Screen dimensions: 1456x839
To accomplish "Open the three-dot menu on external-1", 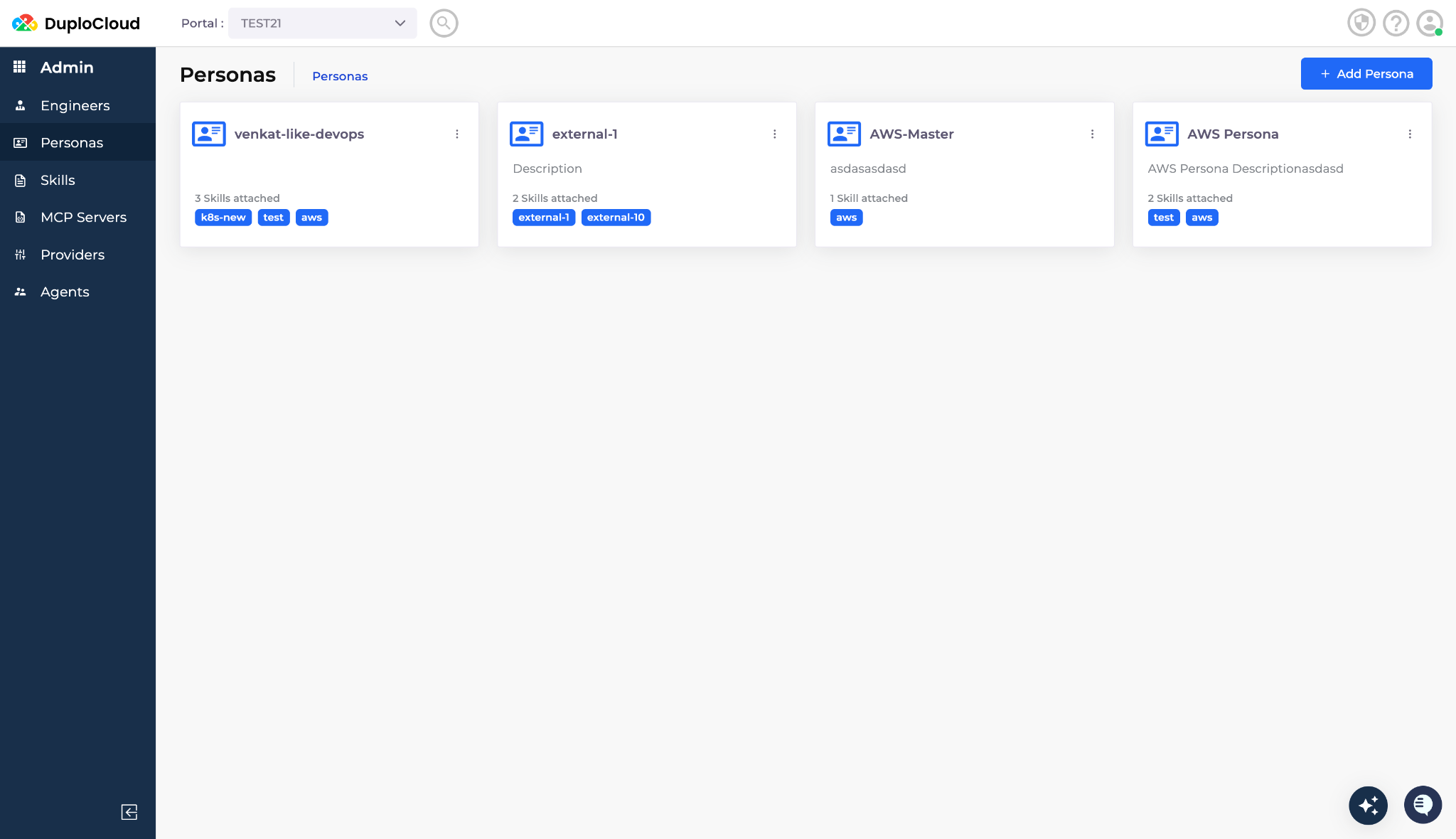I will point(775,134).
